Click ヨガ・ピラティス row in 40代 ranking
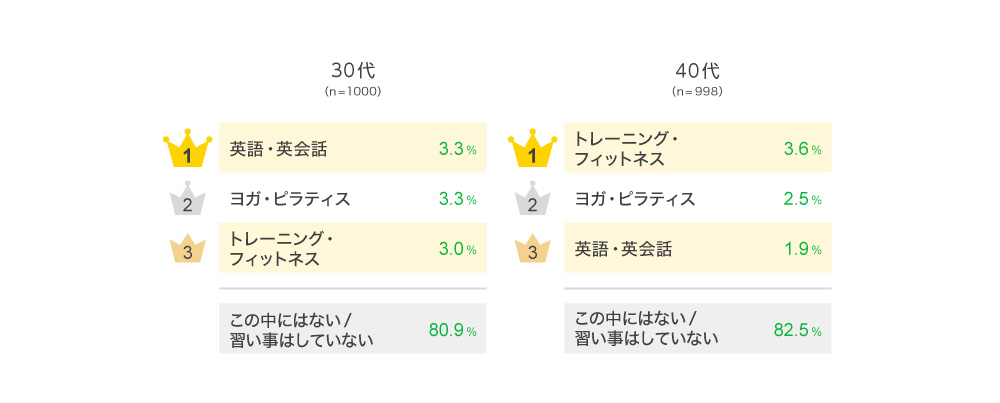Screen dimensions: 1000x403 pos(698,198)
